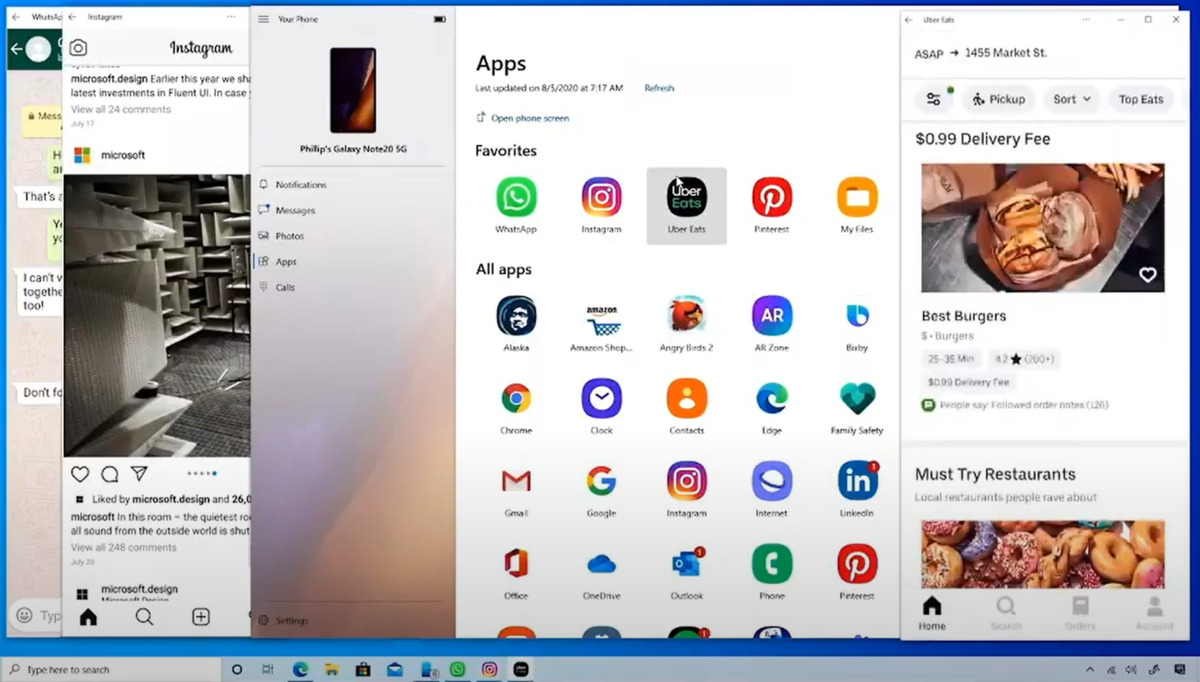Open File Explorer from the taskbar
This screenshot has height=682, width=1200.
[331, 669]
